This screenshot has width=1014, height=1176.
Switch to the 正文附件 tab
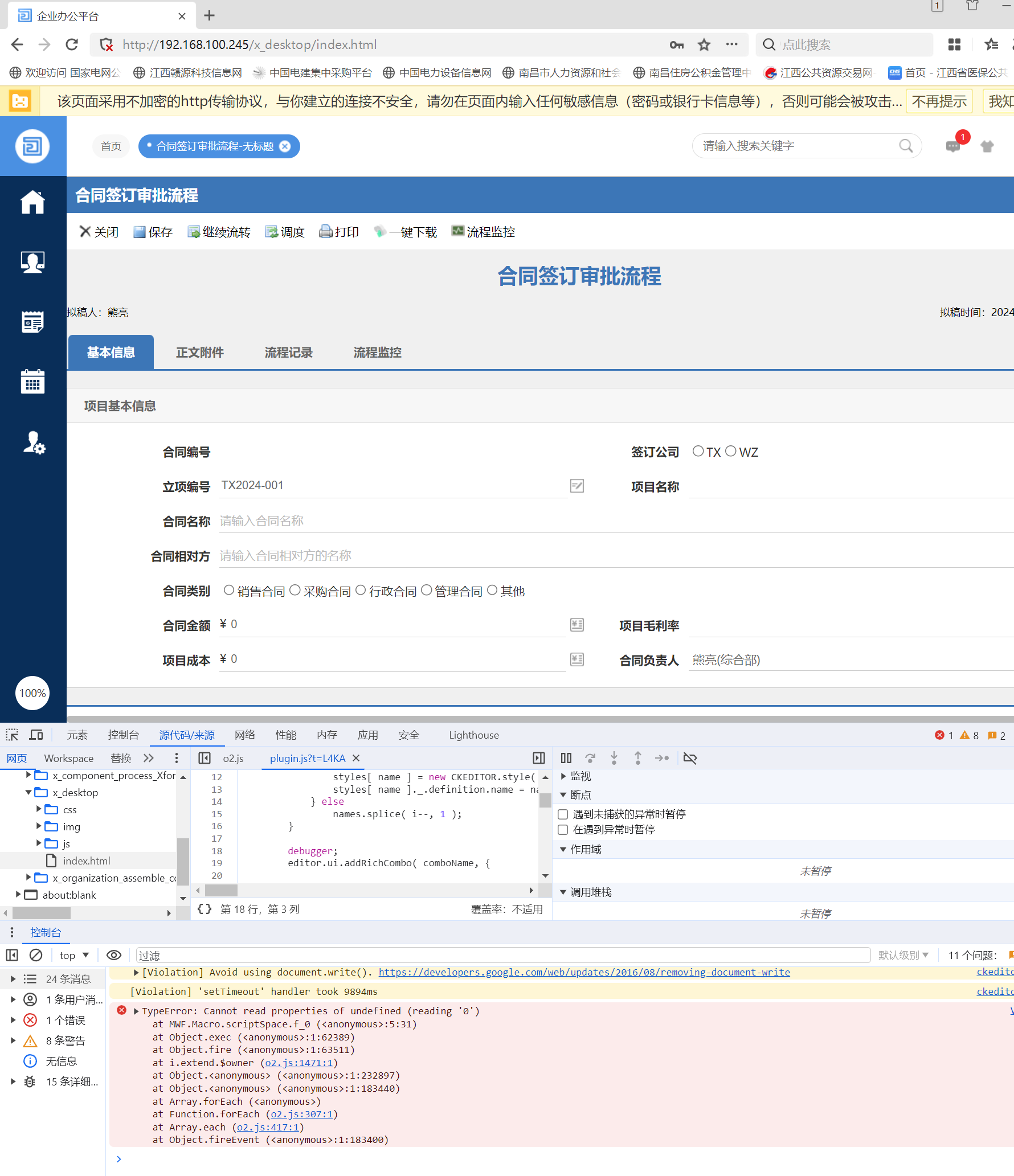pos(199,353)
